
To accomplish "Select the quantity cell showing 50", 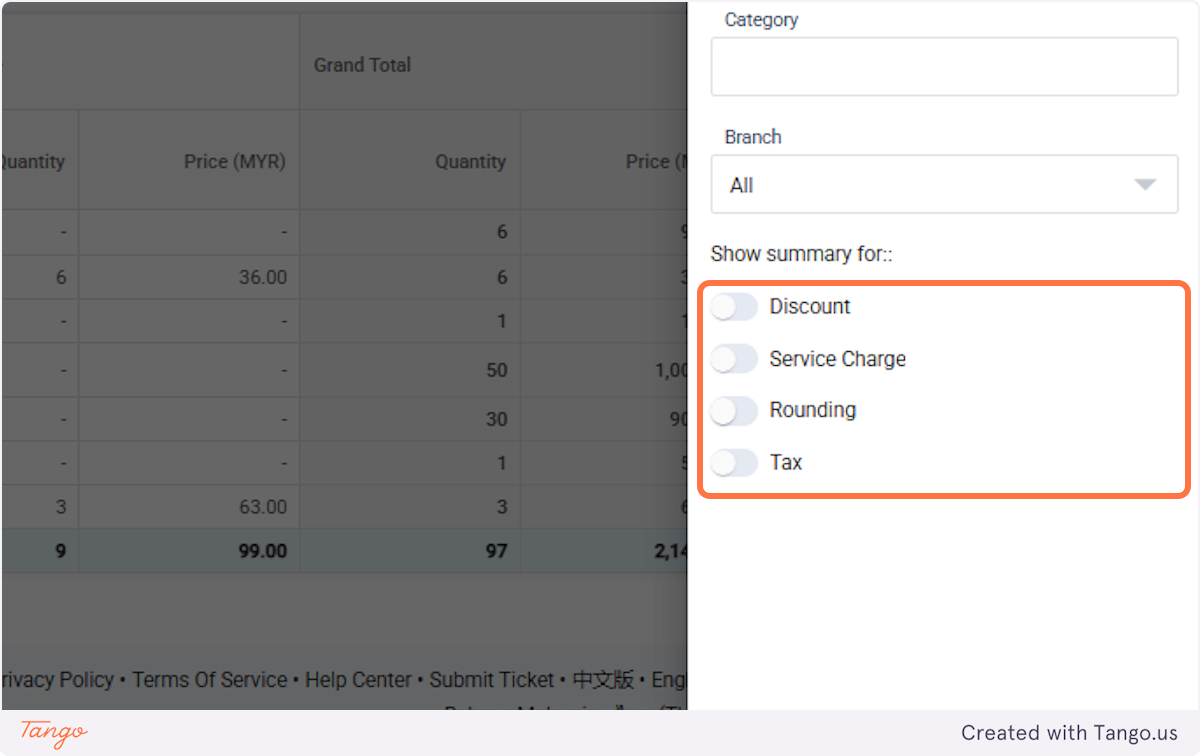I will click(410, 370).
